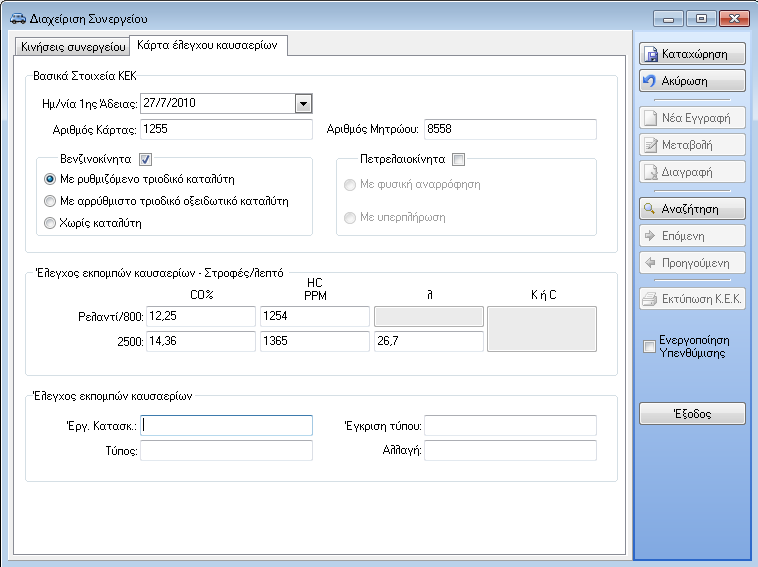Select the Κάρτα έλεγχου καυσαερίων tab
Image resolution: width=758 pixels, height=567 pixels.
click(207, 45)
